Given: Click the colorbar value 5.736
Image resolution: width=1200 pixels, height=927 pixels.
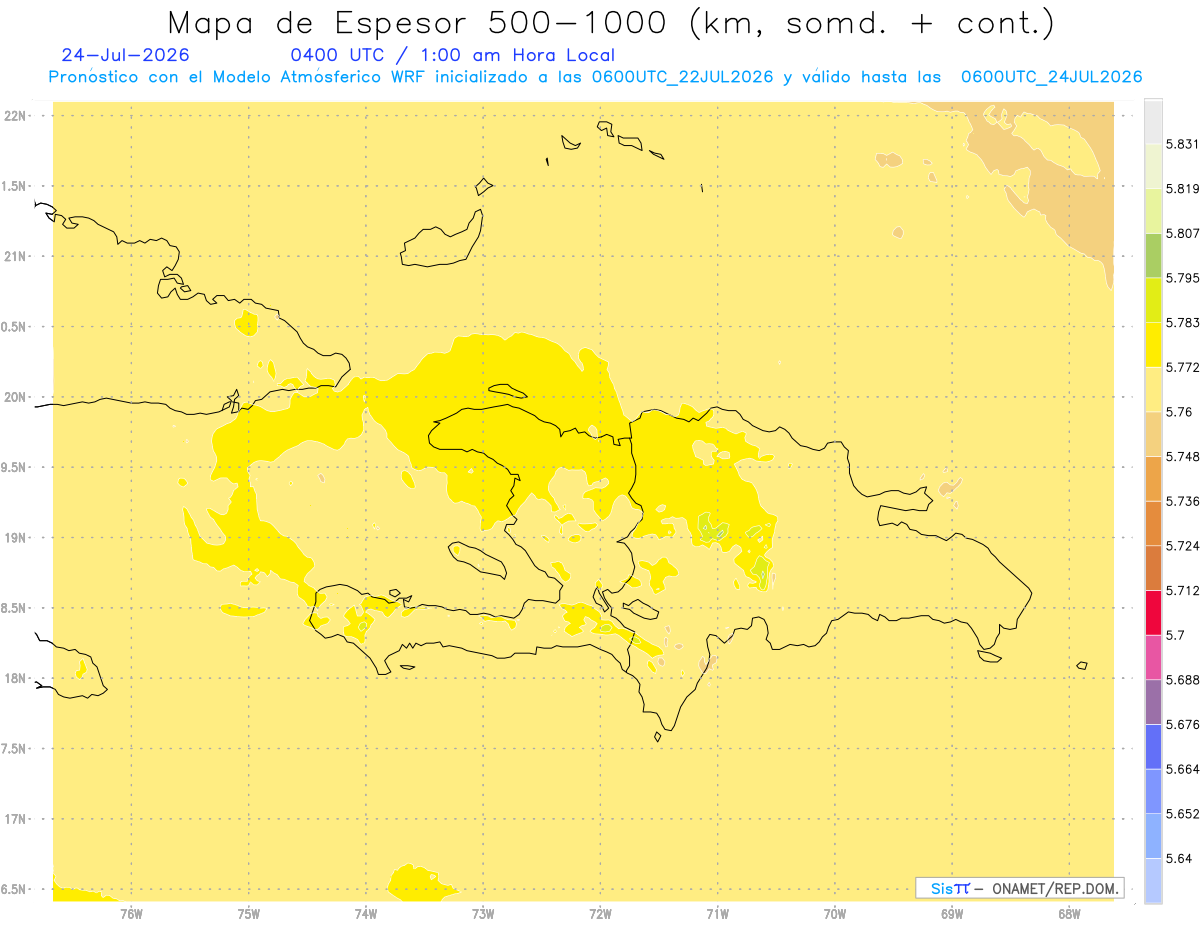Looking at the screenshot, I should (x=1183, y=501).
